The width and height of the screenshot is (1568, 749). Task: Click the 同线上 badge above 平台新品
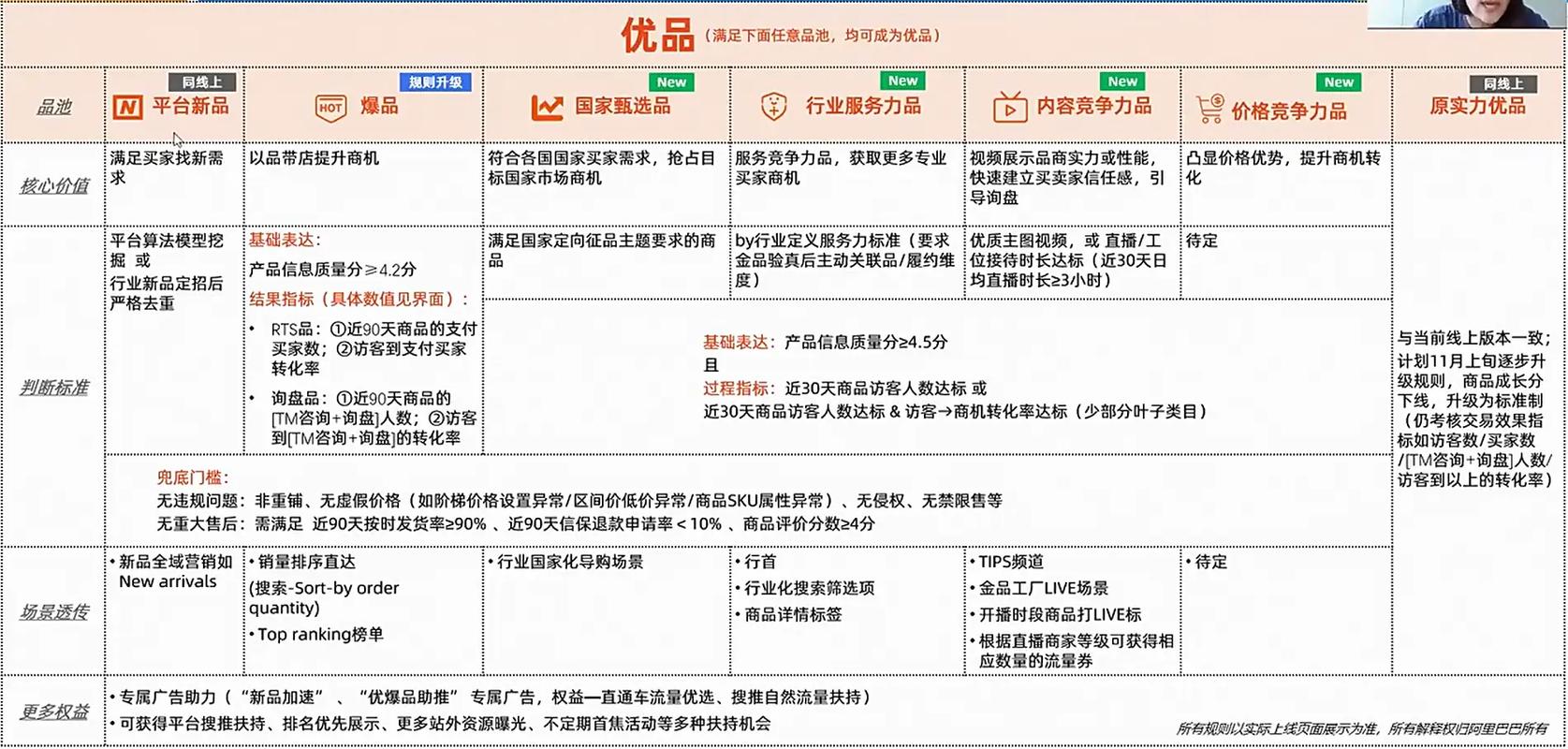pyautogui.click(x=202, y=82)
